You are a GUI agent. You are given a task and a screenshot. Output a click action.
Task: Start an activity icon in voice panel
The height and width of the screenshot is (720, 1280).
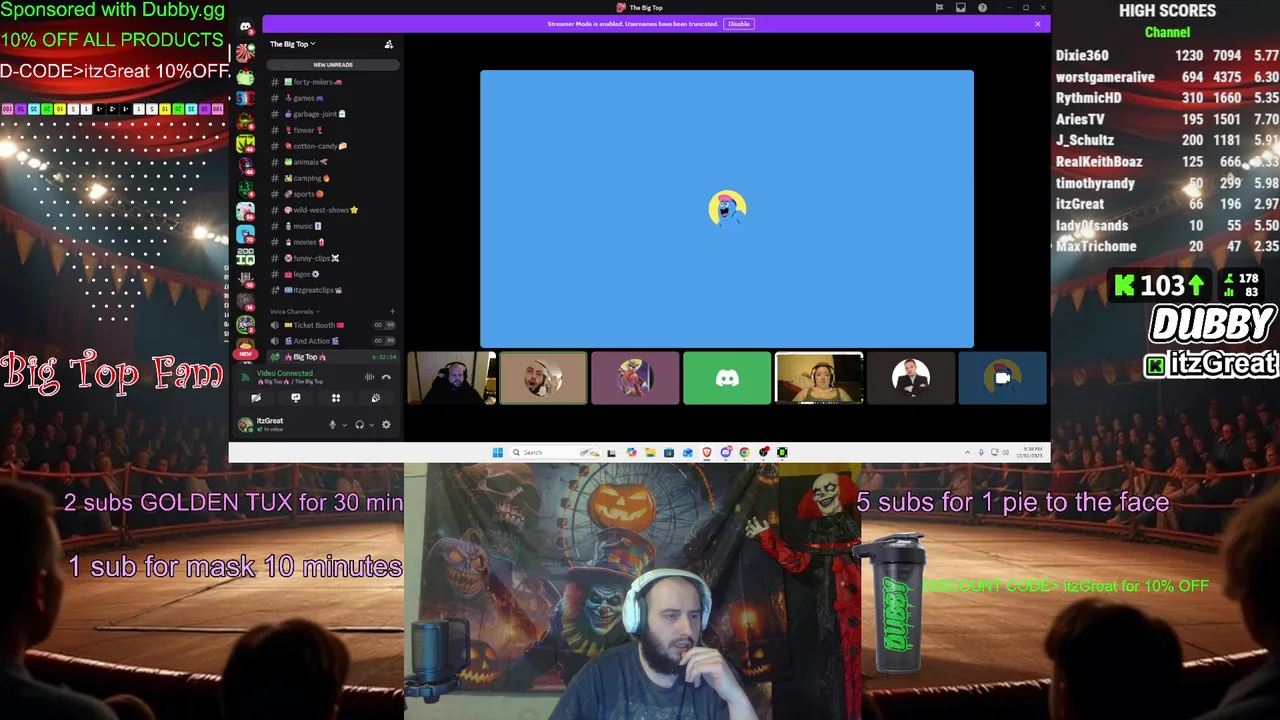pyautogui.click(x=336, y=398)
